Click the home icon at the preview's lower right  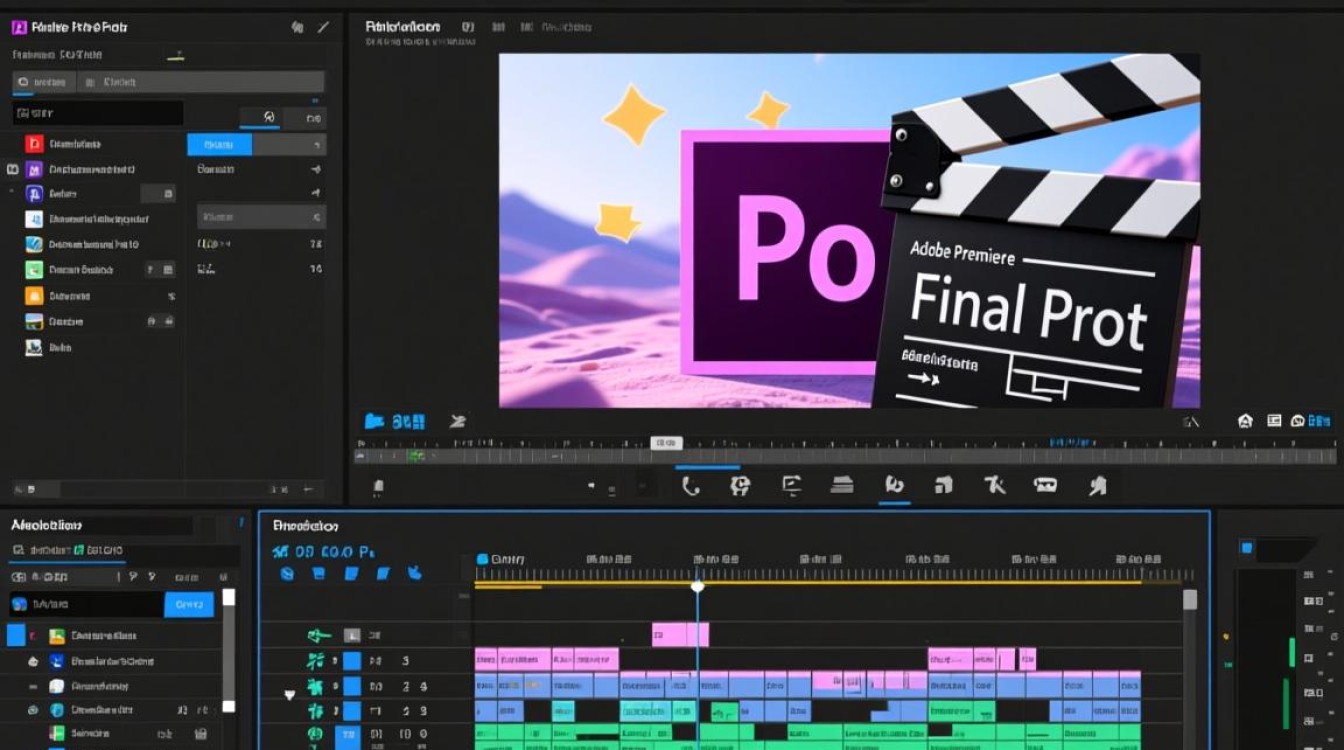1245,421
